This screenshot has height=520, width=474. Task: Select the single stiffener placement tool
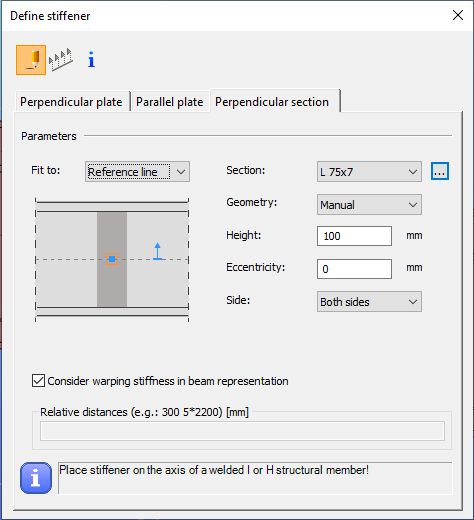(x=31, y=60)
